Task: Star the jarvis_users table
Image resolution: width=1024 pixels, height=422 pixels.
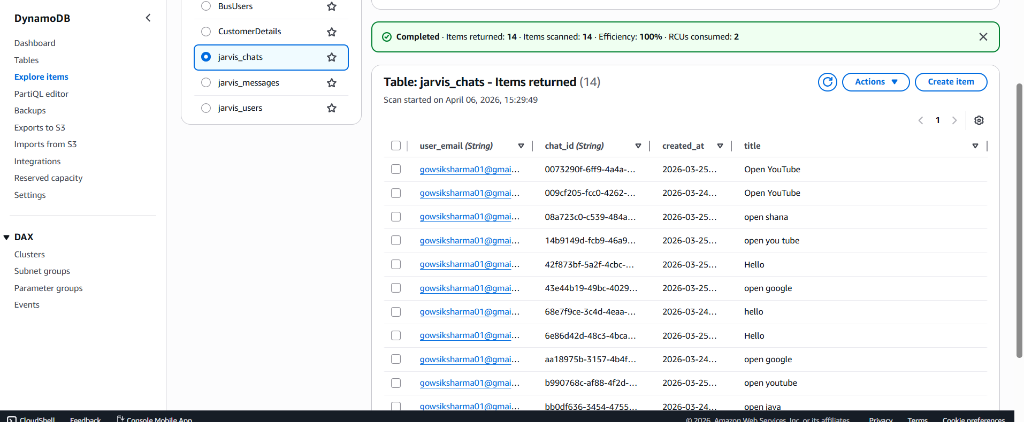Action: click(x=332, y=108)
